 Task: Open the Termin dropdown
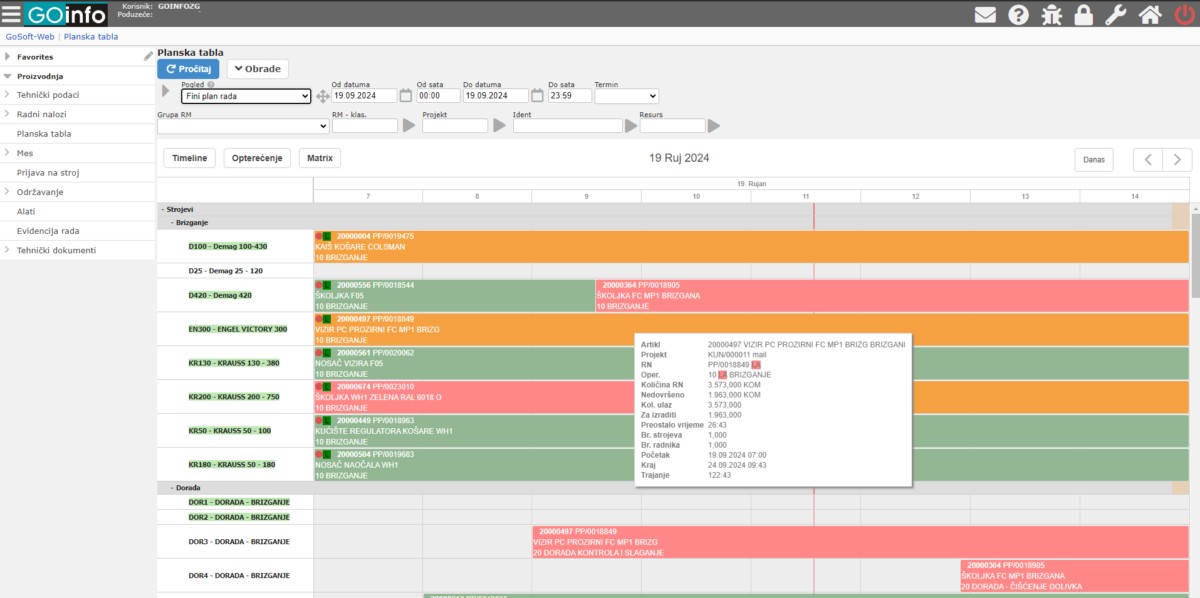pos(627,96)
